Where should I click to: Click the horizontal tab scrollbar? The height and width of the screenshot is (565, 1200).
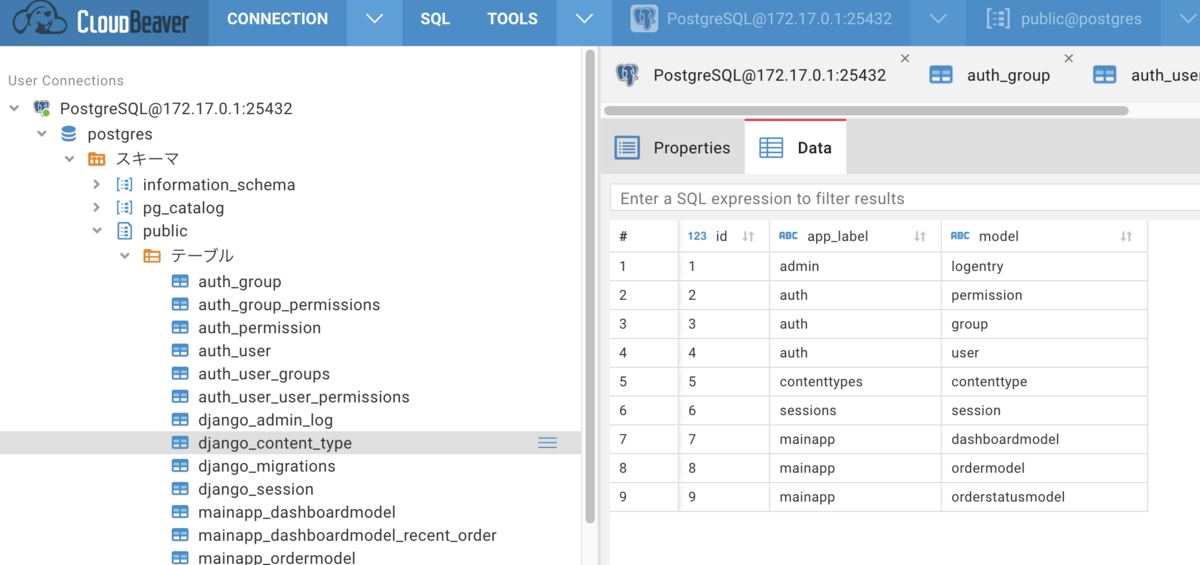866,110
